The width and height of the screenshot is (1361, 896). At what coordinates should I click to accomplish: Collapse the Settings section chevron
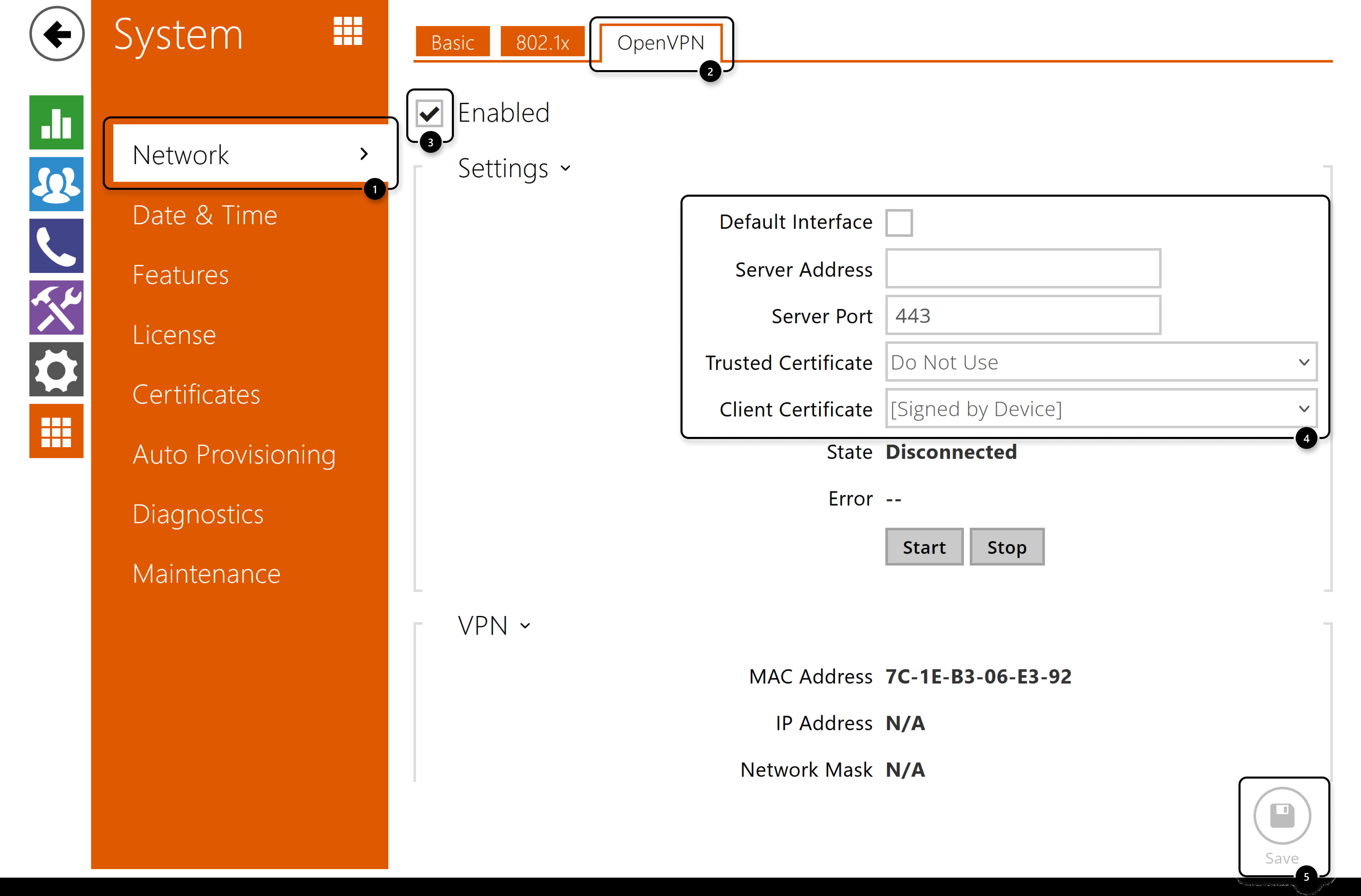(565, 168)
